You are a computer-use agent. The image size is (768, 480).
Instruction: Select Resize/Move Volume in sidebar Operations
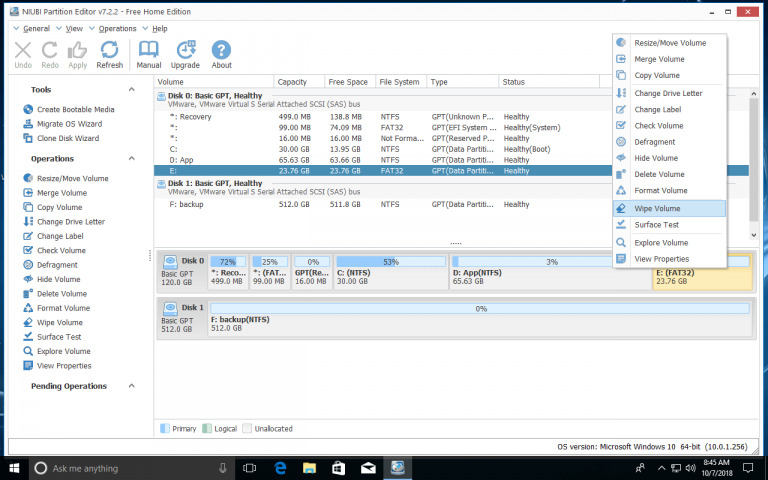[66, 178]
